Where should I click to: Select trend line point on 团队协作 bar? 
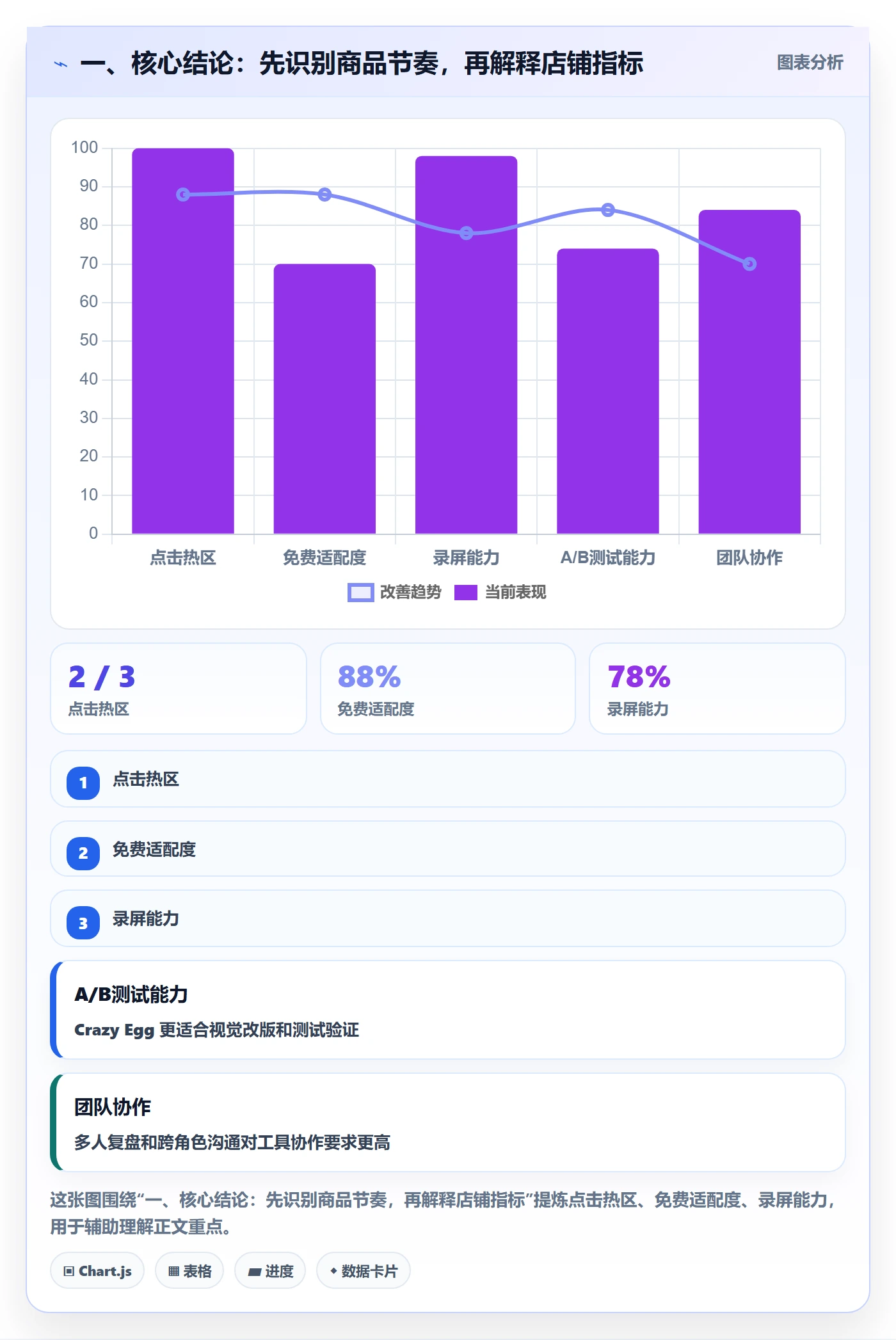[x=749, y=264]
